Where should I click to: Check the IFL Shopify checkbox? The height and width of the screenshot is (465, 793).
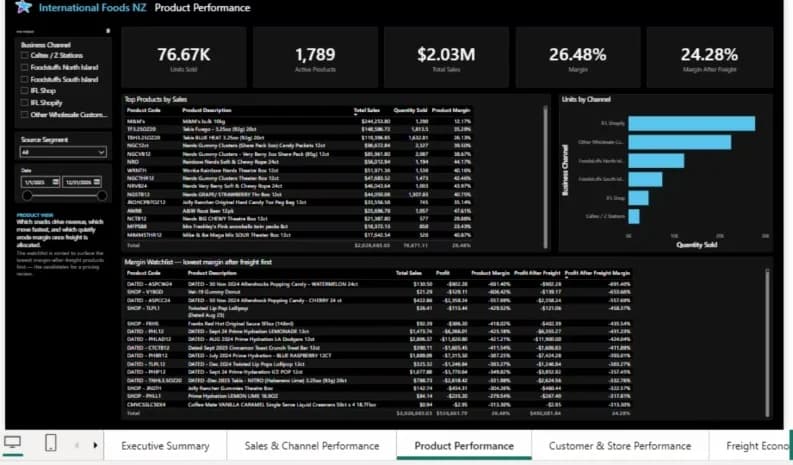coord(24,103)
